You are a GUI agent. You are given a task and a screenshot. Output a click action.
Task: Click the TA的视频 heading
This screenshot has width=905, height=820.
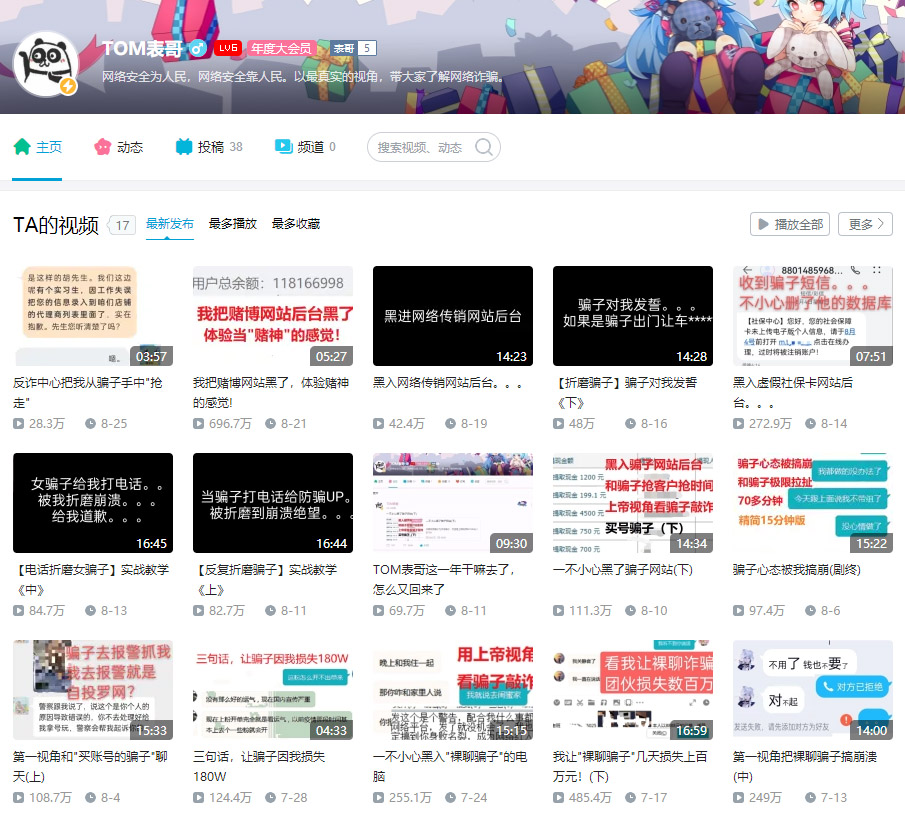tap(56, 225)
